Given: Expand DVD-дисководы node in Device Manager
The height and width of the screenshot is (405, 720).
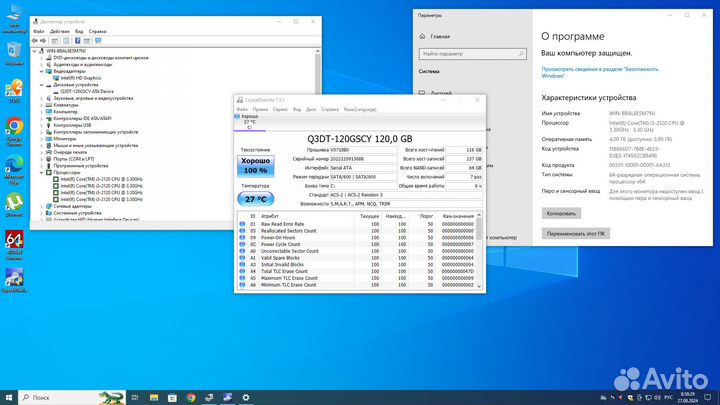Looking at the screenshot, I should 41,58.
